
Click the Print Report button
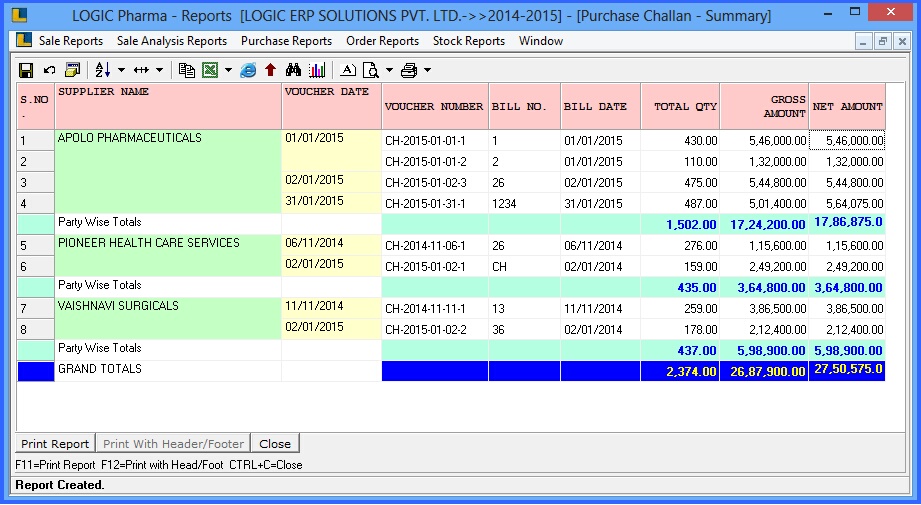coord(55,444)
